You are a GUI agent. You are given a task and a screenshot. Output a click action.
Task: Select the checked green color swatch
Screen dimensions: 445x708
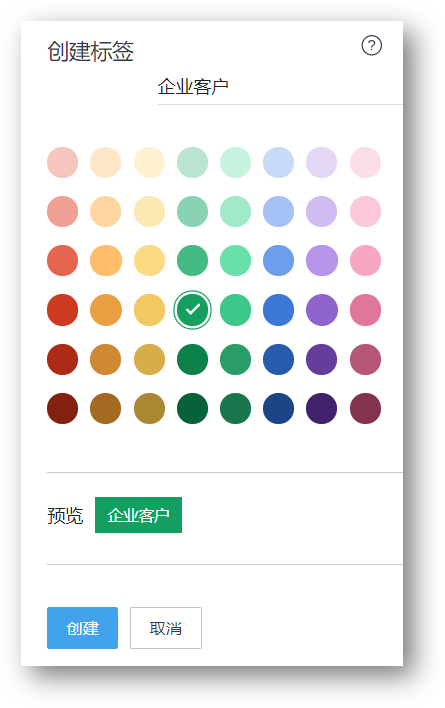coord(192,310)
